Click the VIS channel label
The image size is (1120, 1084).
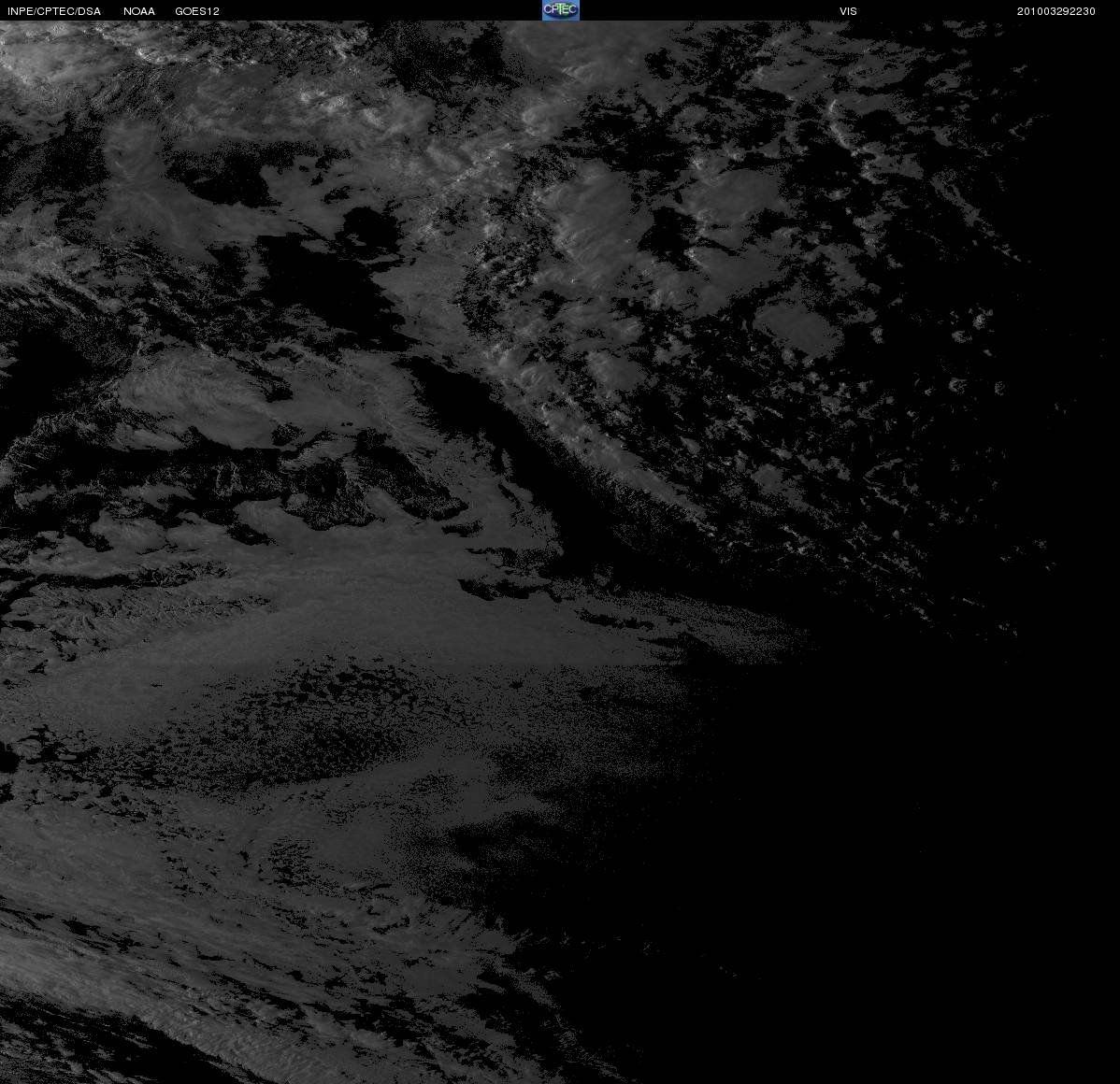coord(848,11)
